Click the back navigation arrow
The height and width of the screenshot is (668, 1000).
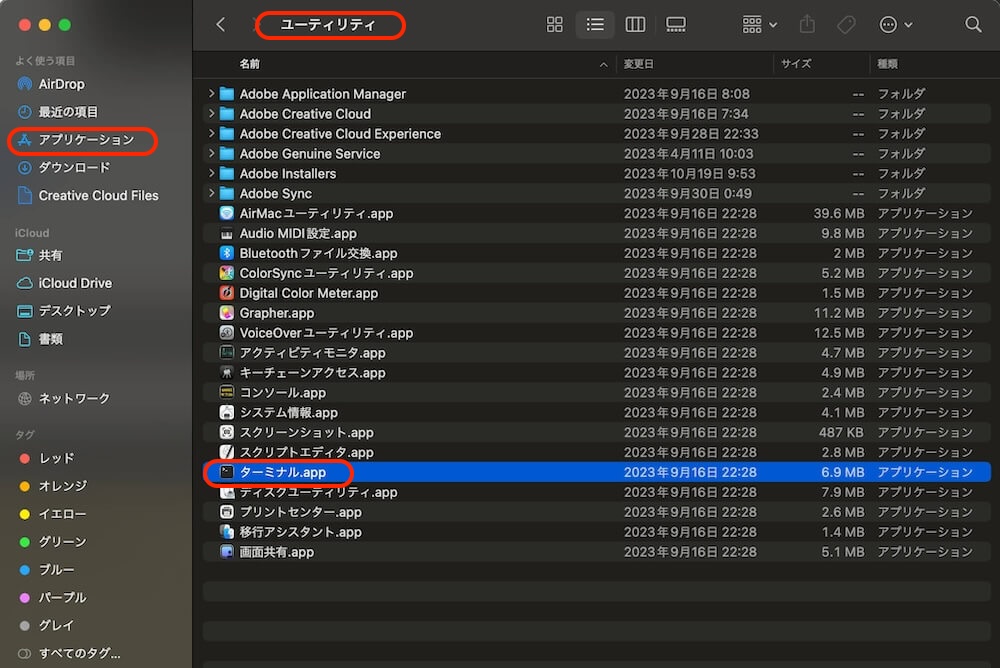(x=221, y=25)
